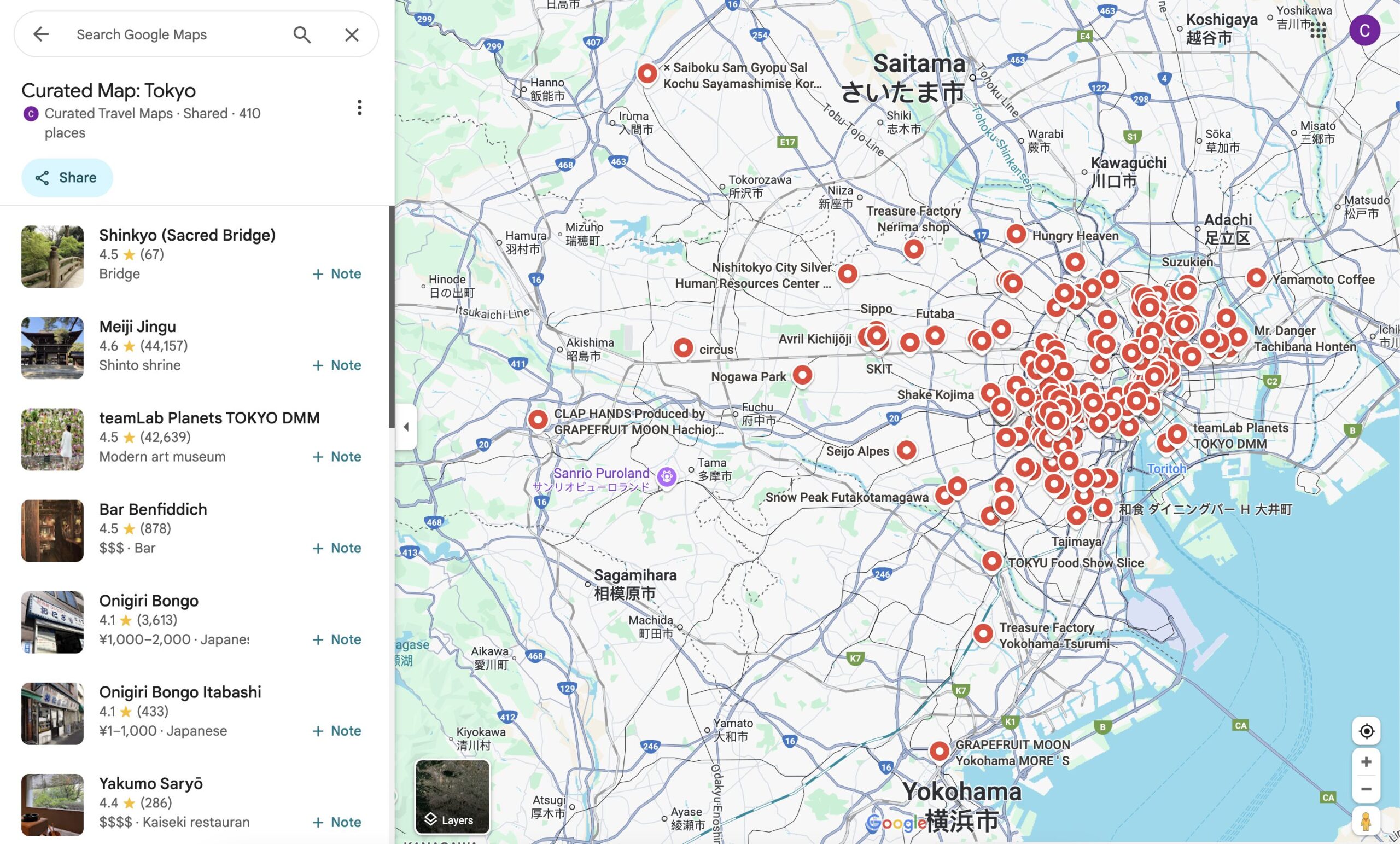The image size is (1400, 844).
Task: Click the show your location button
Action: (x=1366, y=731)
